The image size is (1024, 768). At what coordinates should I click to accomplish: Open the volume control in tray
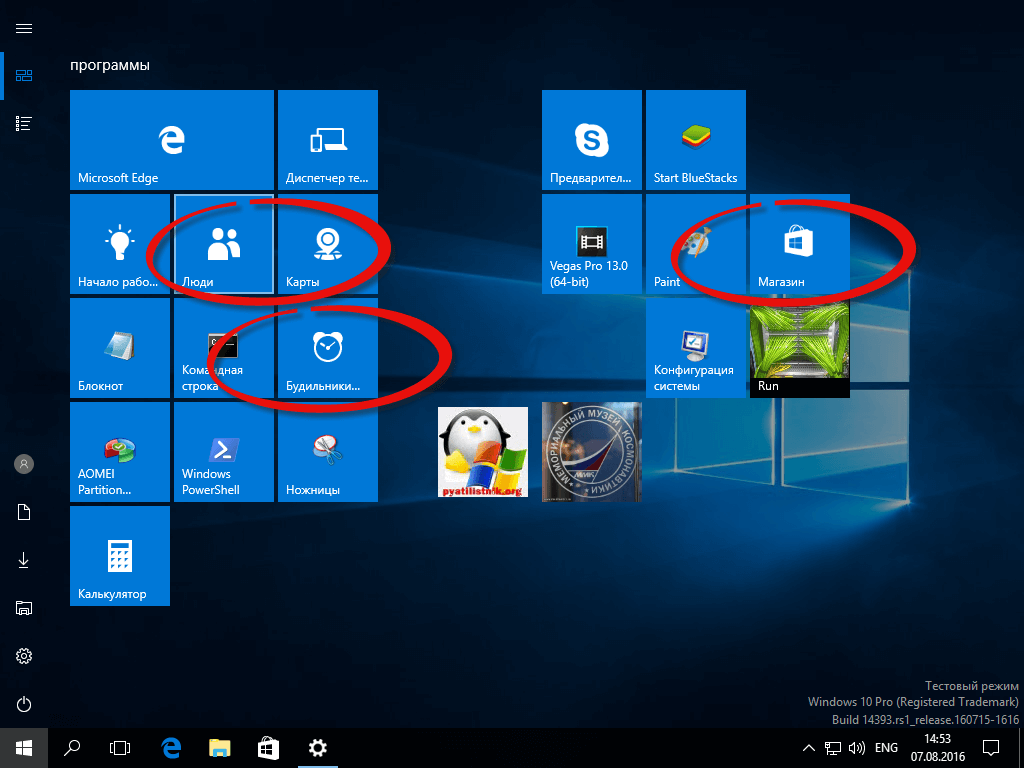point(856,748)
